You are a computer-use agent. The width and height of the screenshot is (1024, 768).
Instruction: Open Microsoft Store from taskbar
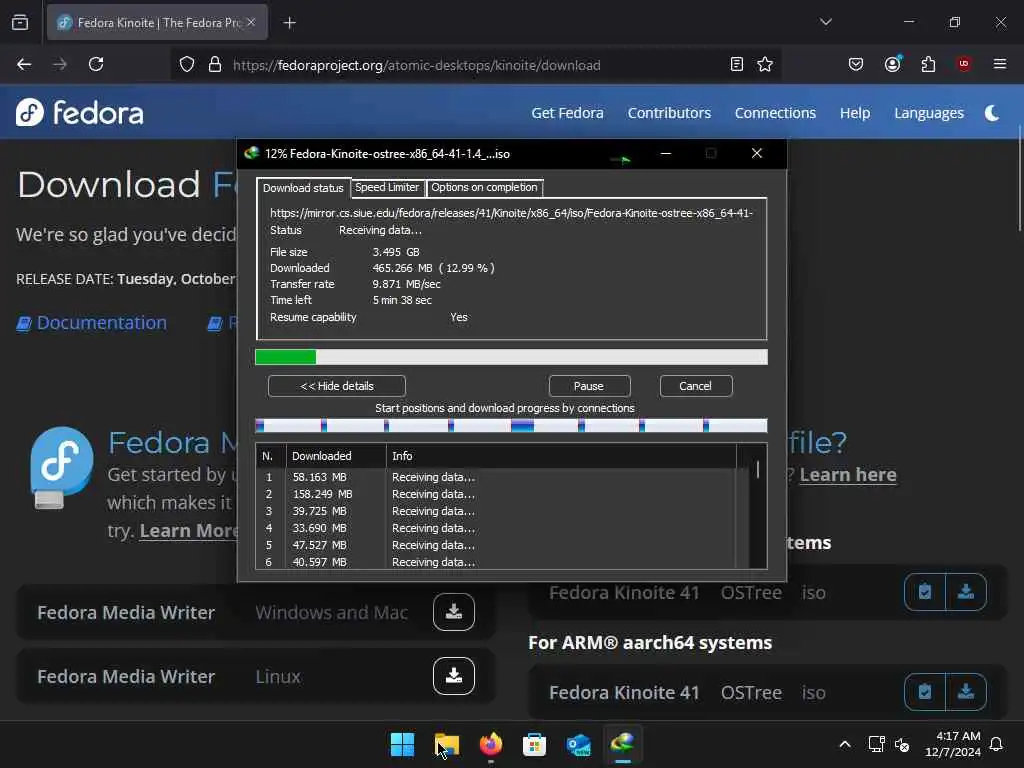pyautogui.click(x=534, y=744)
